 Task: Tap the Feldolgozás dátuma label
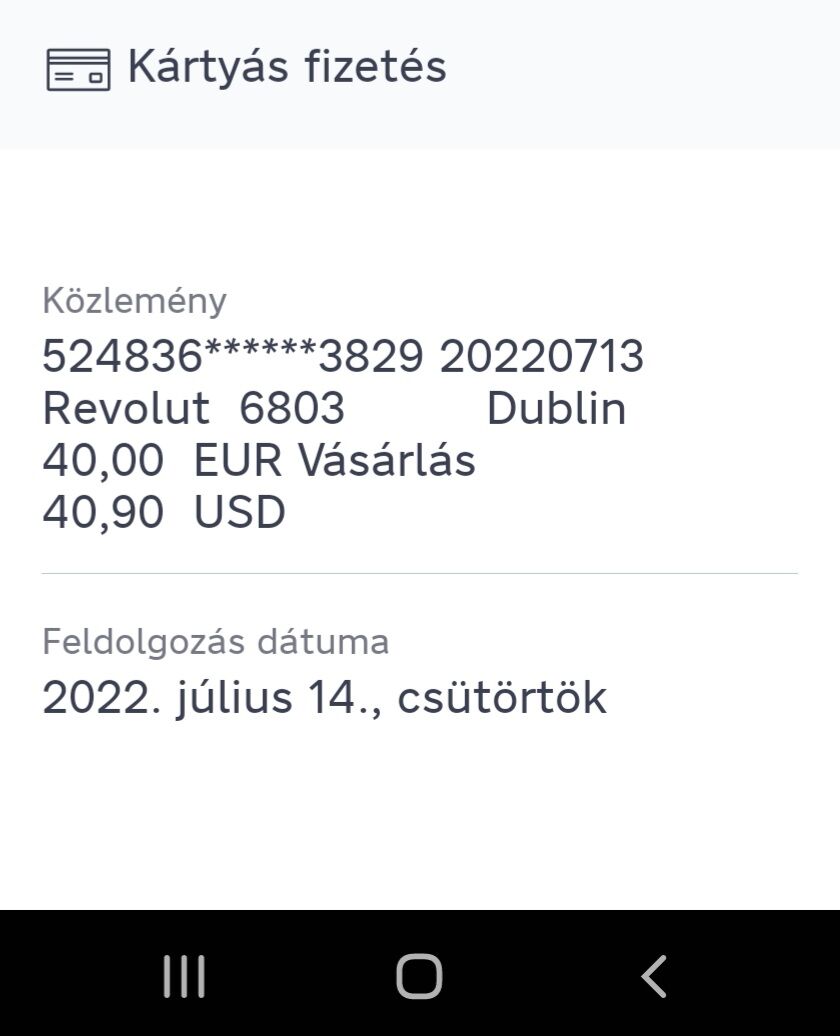click(x=215, y=642)
